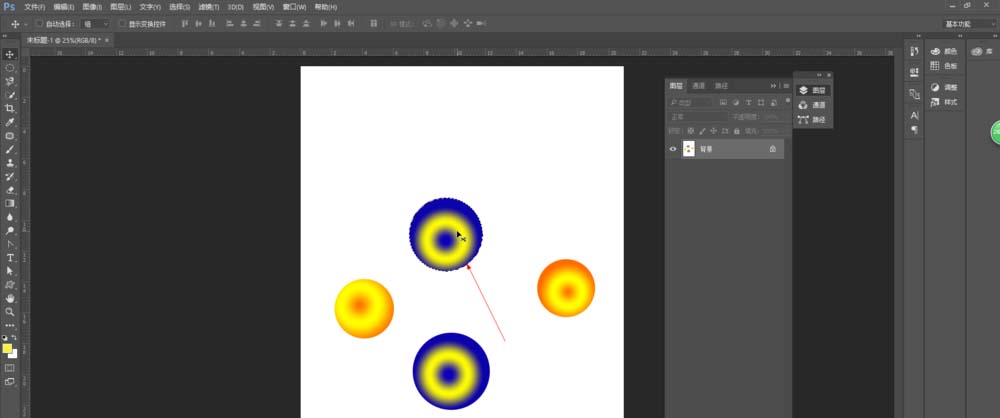
Task: Select the Crop tool
Action: [x=10, y=108]
